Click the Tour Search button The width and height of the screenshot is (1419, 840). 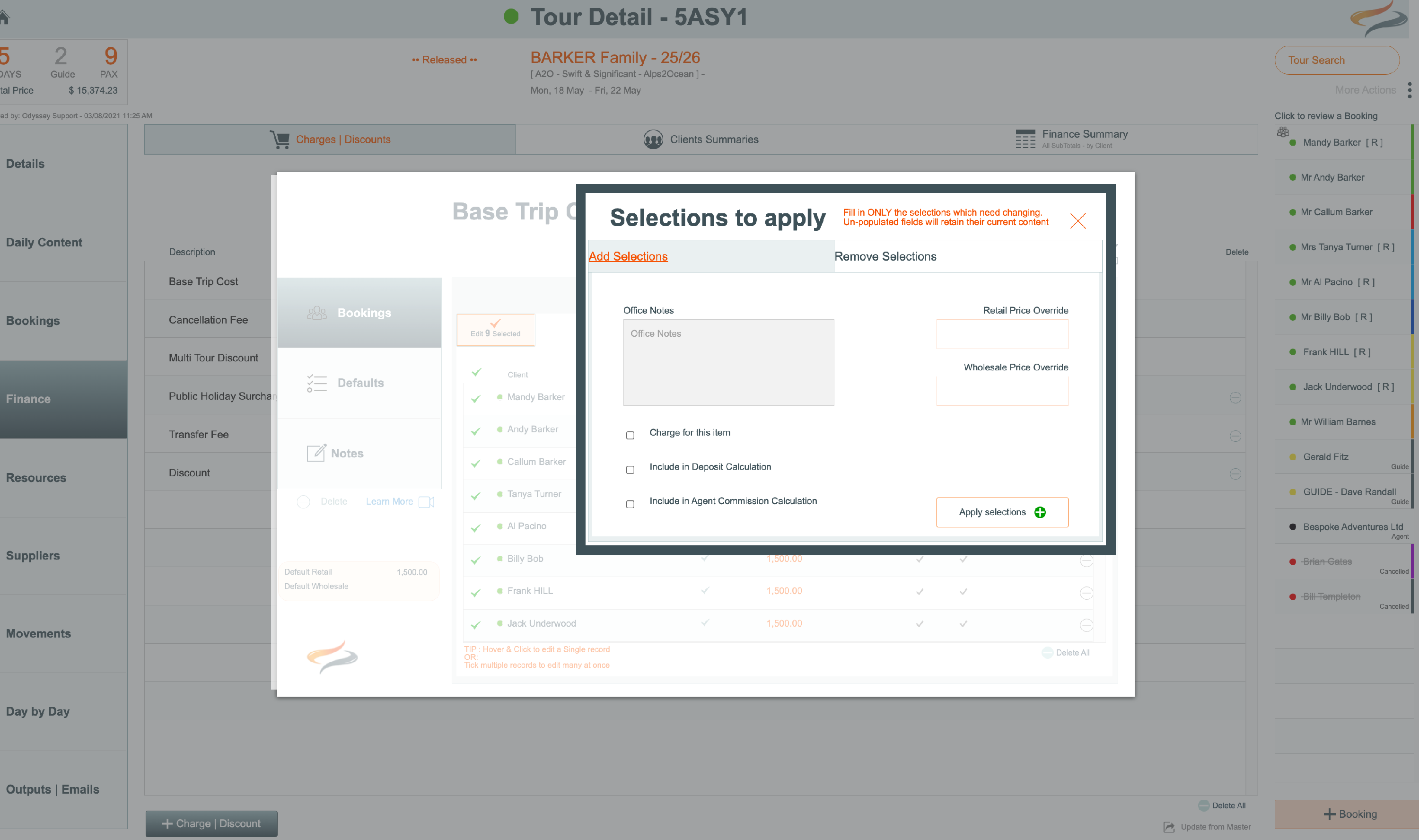point(1337,60)
